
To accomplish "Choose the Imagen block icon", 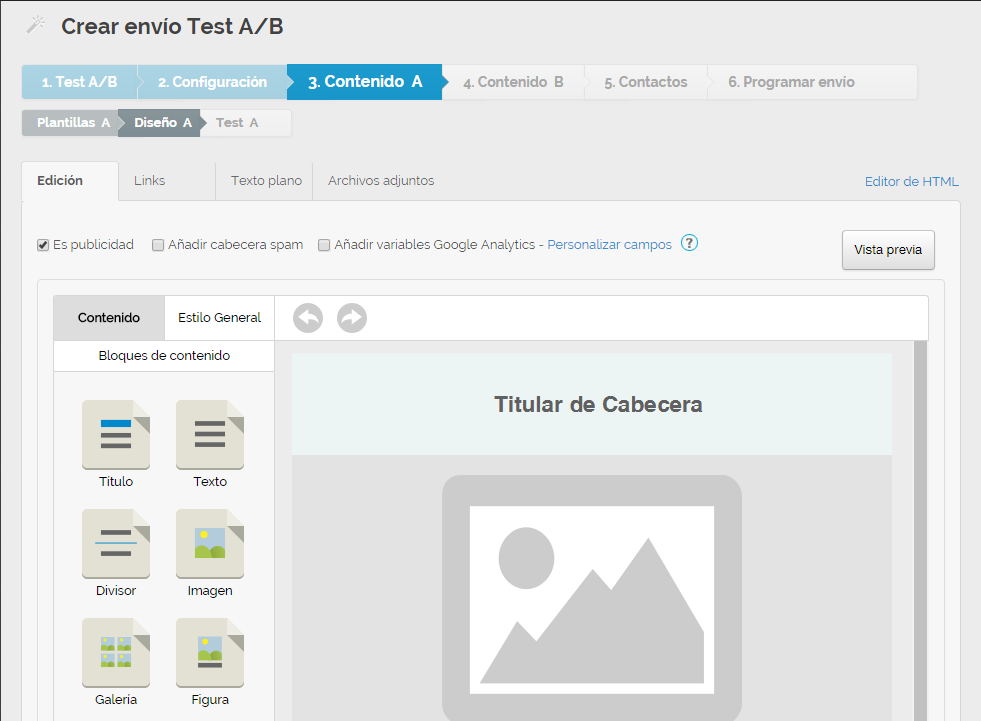I will point(210,543).
